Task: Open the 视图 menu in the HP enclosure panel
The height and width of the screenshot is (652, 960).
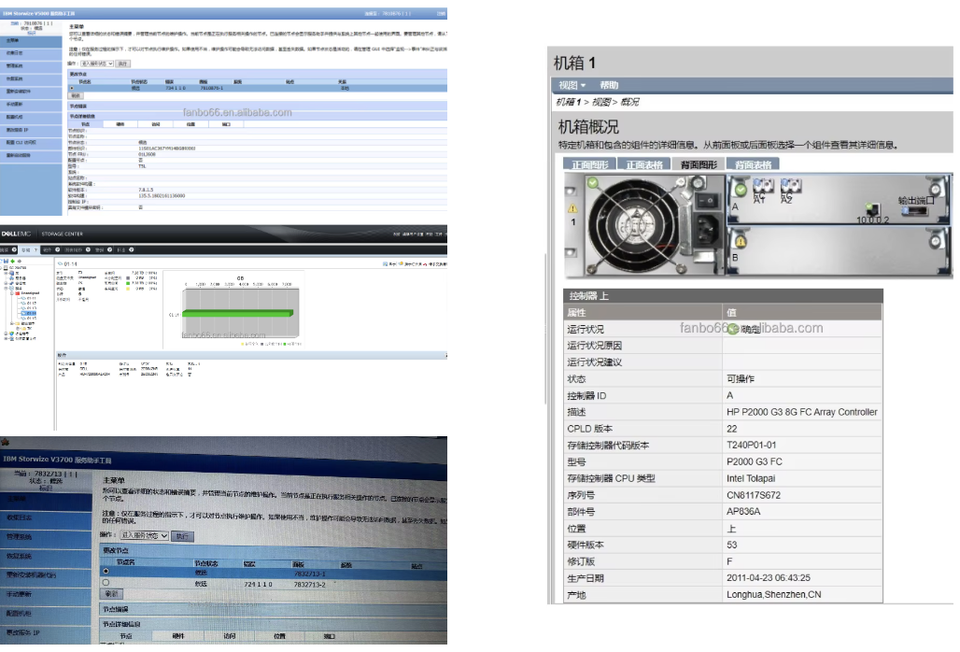Action: [571, 85]
